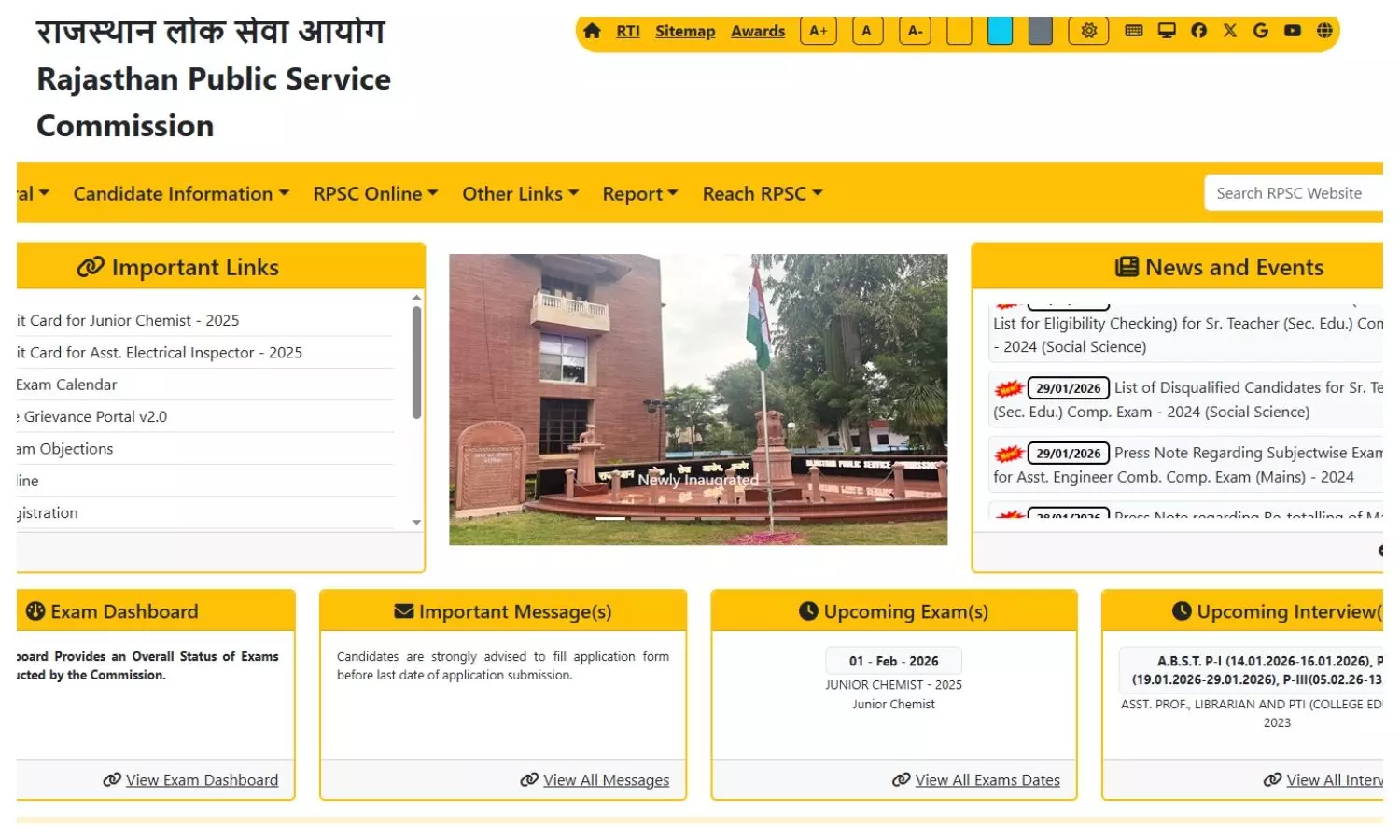The width and height of the screenshot is (1400, 840).
Task: Expand the RPSC Online dropdown menu
Action: coord(375,194)
